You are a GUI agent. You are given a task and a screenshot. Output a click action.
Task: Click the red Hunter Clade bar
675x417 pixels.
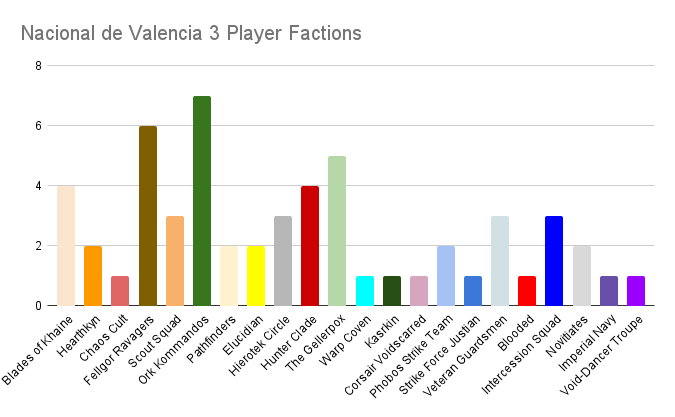pyautogui.click(x=310, y=245)
